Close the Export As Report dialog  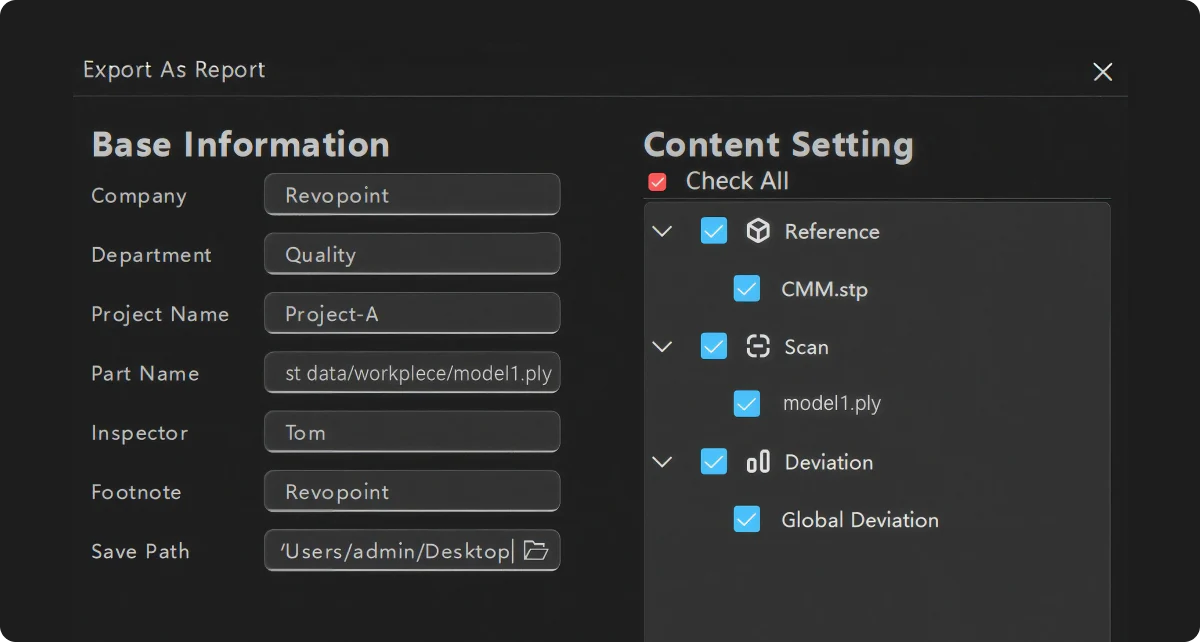[x=1102, y=71]
